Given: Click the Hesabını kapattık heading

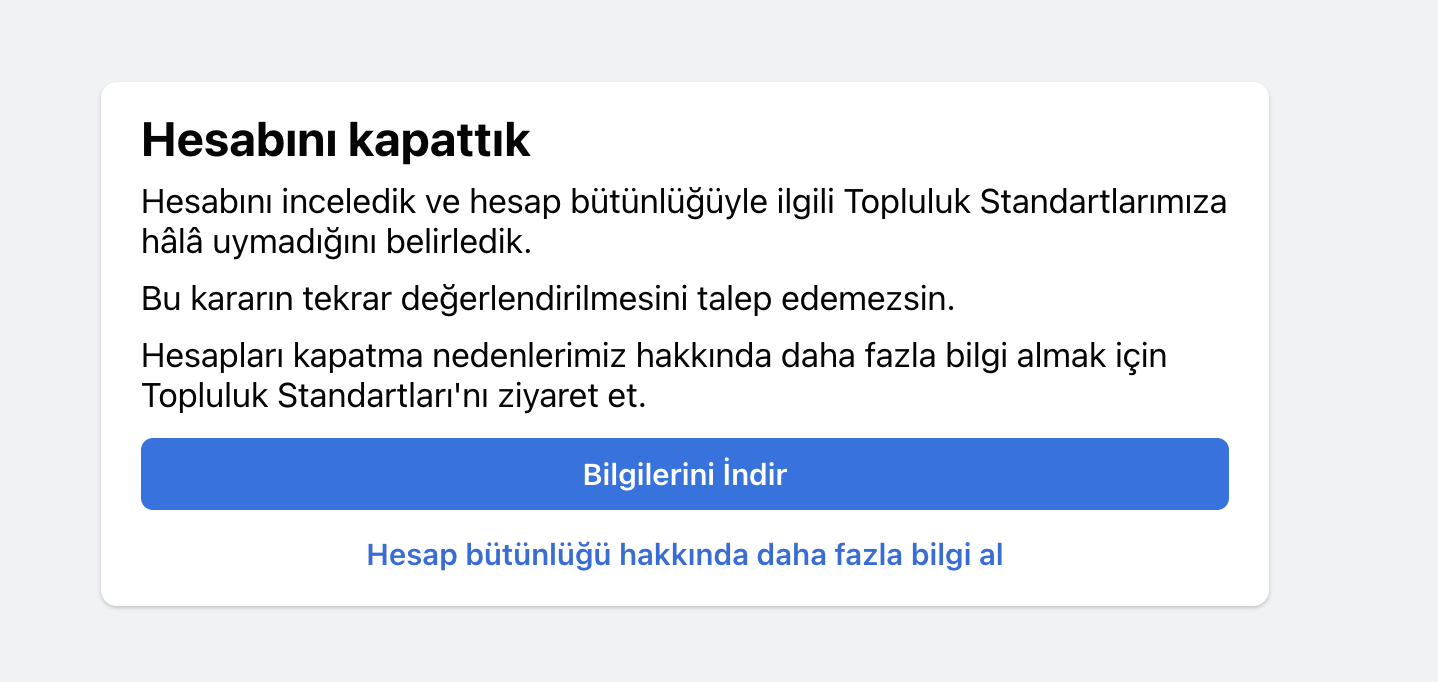Looking at the screenshot, I should (336, 141).
